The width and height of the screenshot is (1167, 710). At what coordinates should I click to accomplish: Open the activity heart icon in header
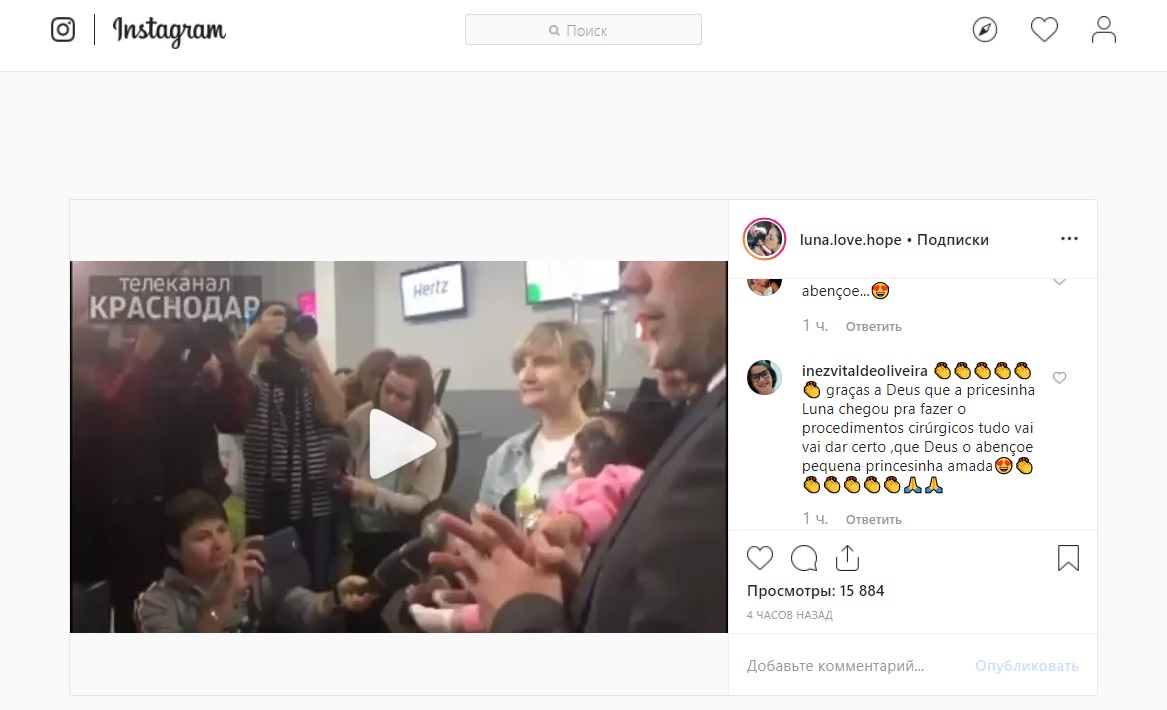point(1044,30)
